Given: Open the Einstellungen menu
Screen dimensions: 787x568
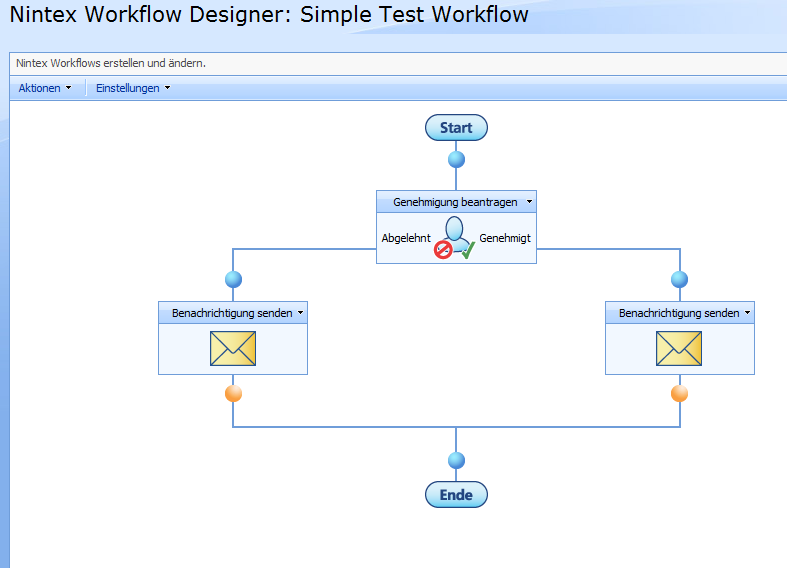Looking at the screenshot, I should coord(133,88).
